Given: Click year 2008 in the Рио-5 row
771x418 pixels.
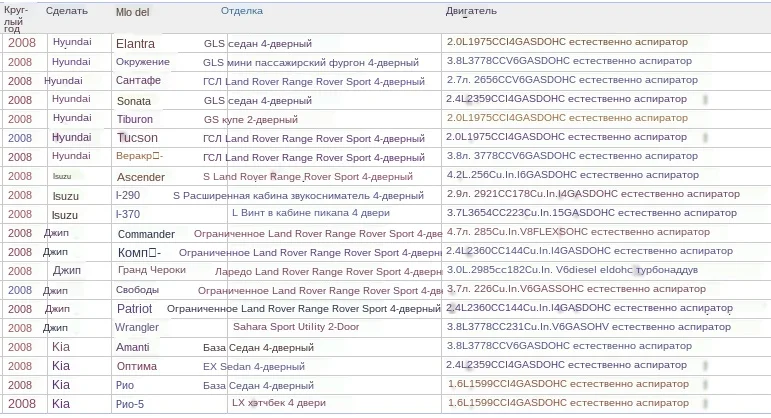Looking at the screenshot, I should (x=22, y=404).
